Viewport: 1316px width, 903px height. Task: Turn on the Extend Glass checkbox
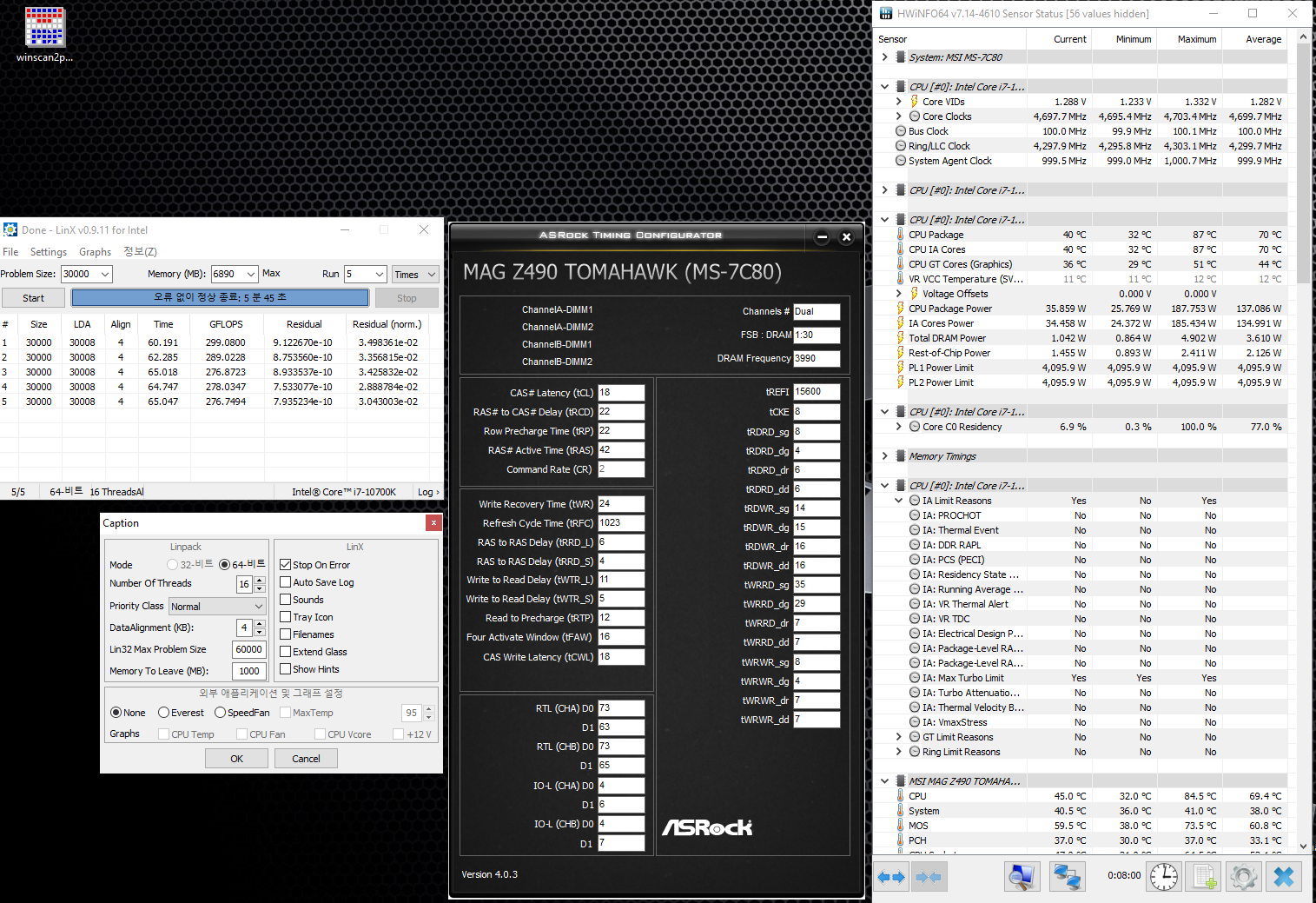285,652
